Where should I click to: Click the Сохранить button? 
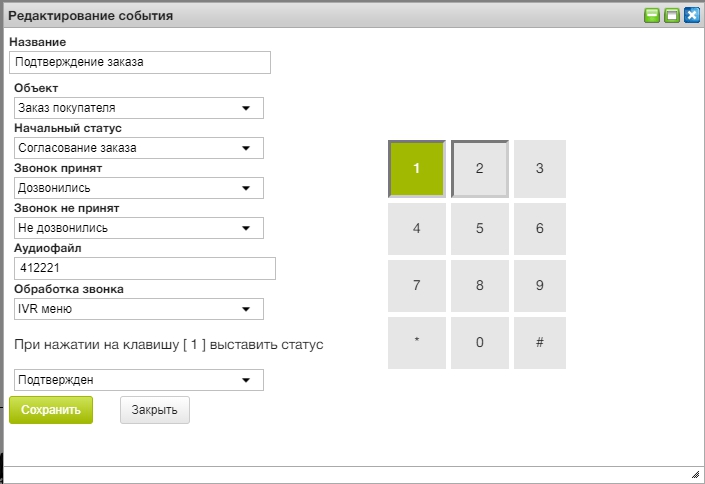tap(51, 410)
